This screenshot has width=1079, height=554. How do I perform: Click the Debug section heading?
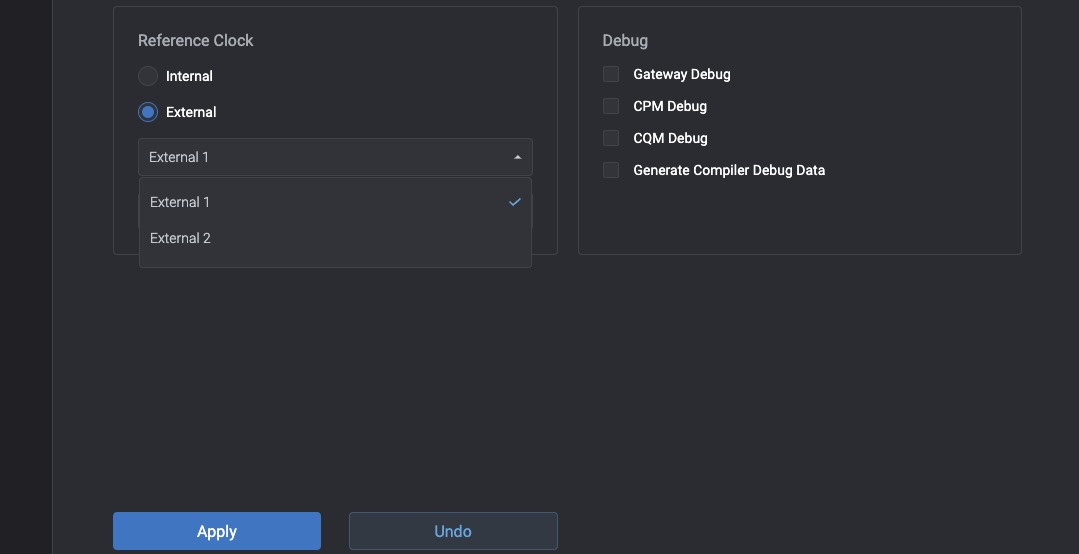[x=625, y=40]
